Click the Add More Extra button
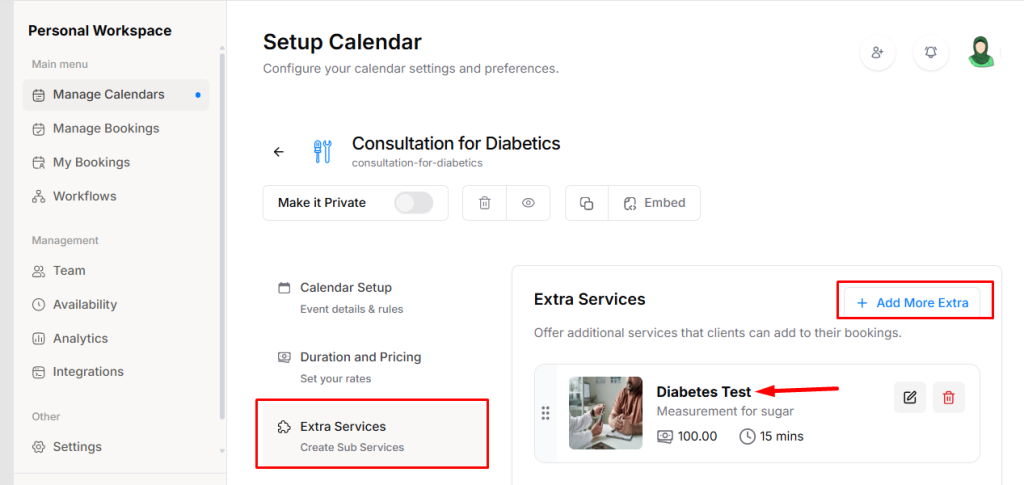This screenshot has height=485, width=1024. pyautogui.click(x=912, y=302)
